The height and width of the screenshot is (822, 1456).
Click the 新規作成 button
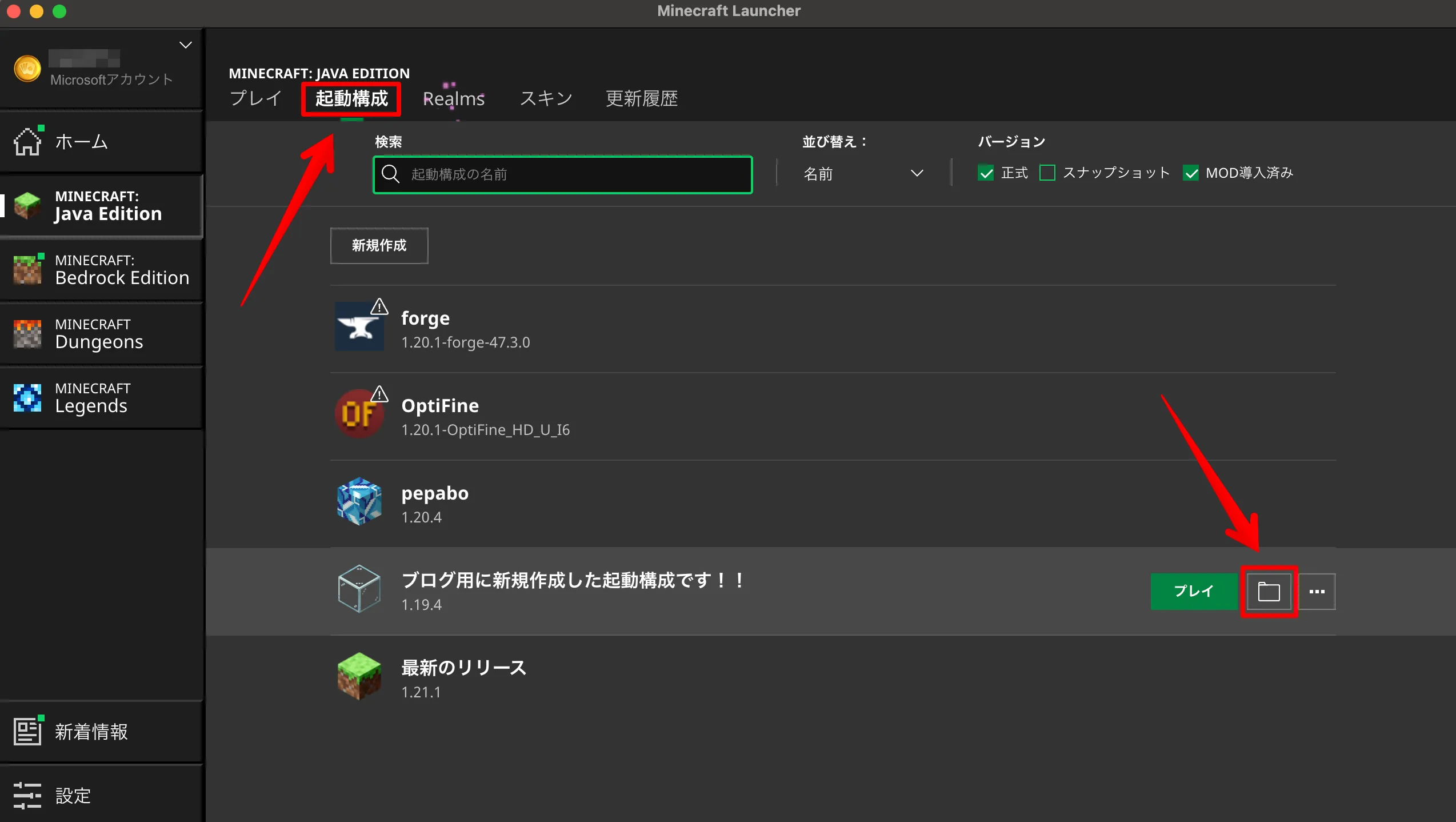[379, 246]
